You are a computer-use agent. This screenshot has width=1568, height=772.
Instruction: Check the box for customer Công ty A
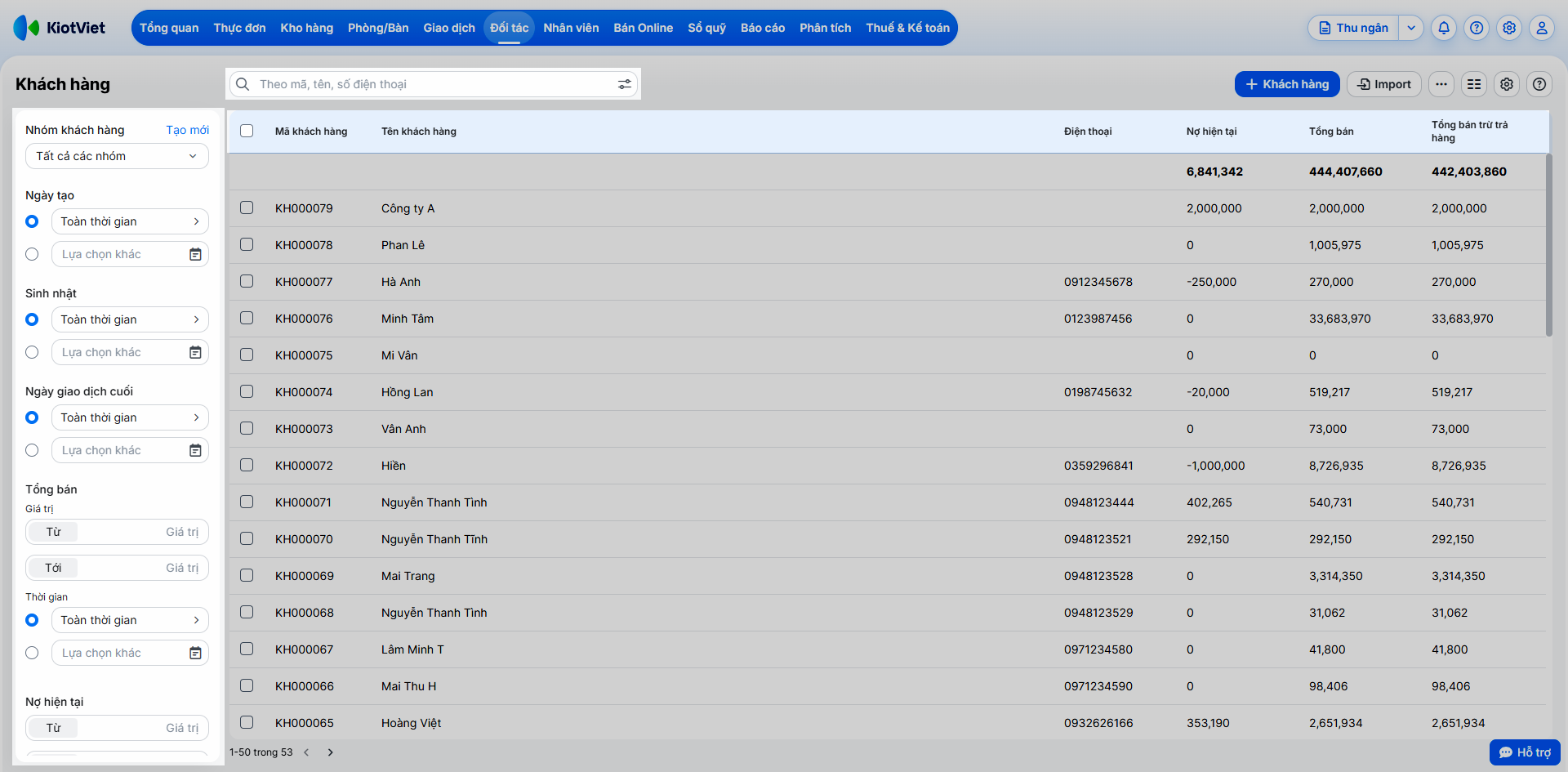coord(247,208)
